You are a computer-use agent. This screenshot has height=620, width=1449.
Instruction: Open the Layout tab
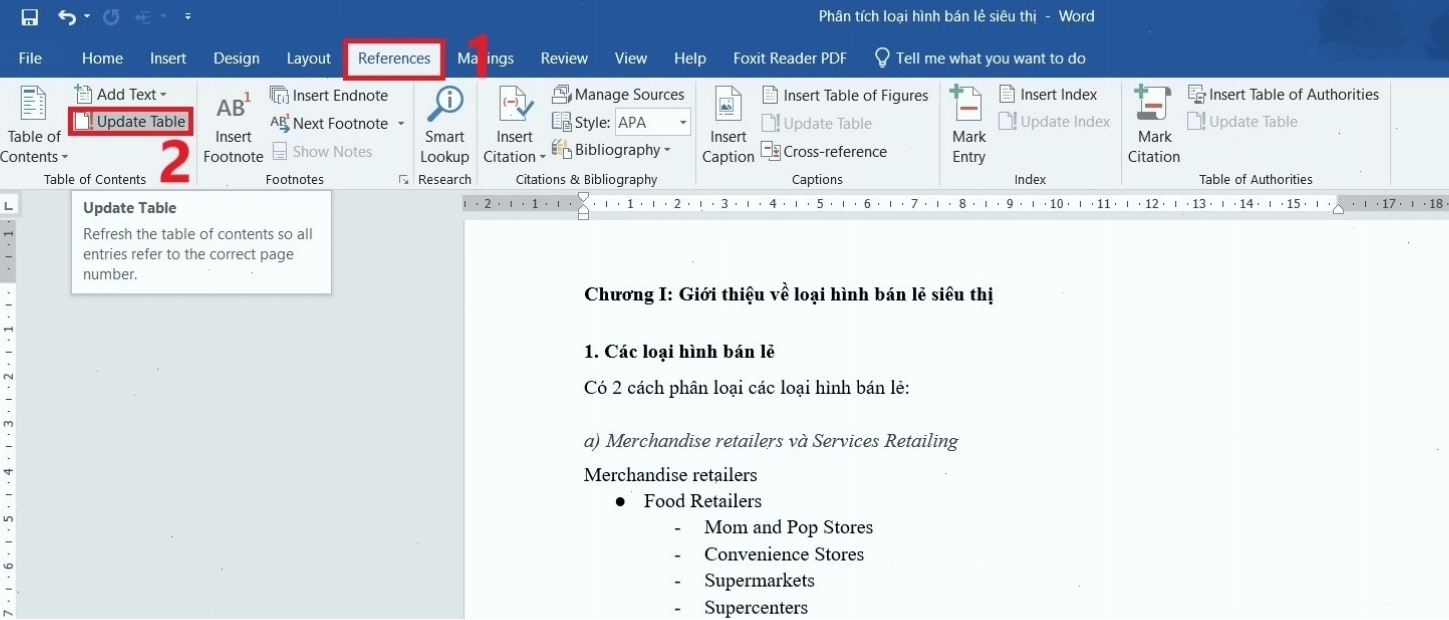(x=308, y=58)
